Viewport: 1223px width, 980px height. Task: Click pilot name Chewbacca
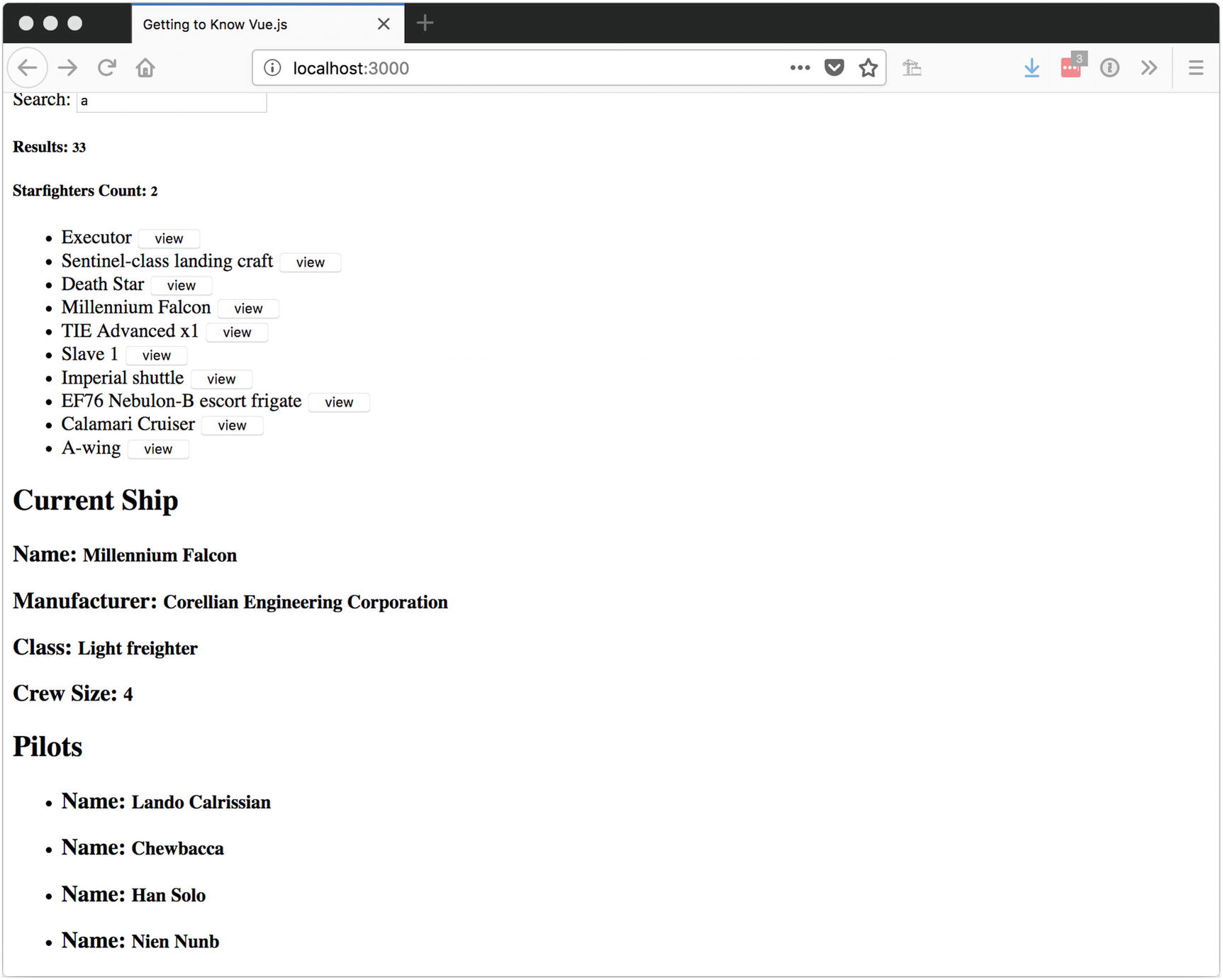178,849
